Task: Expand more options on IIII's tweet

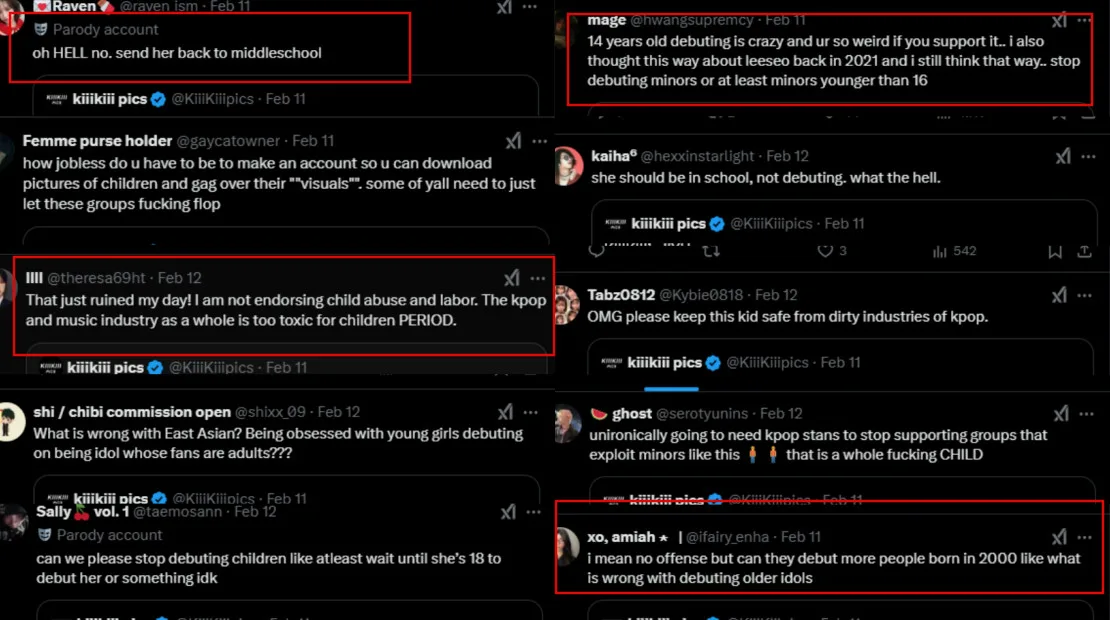Action: click(538, 278)
